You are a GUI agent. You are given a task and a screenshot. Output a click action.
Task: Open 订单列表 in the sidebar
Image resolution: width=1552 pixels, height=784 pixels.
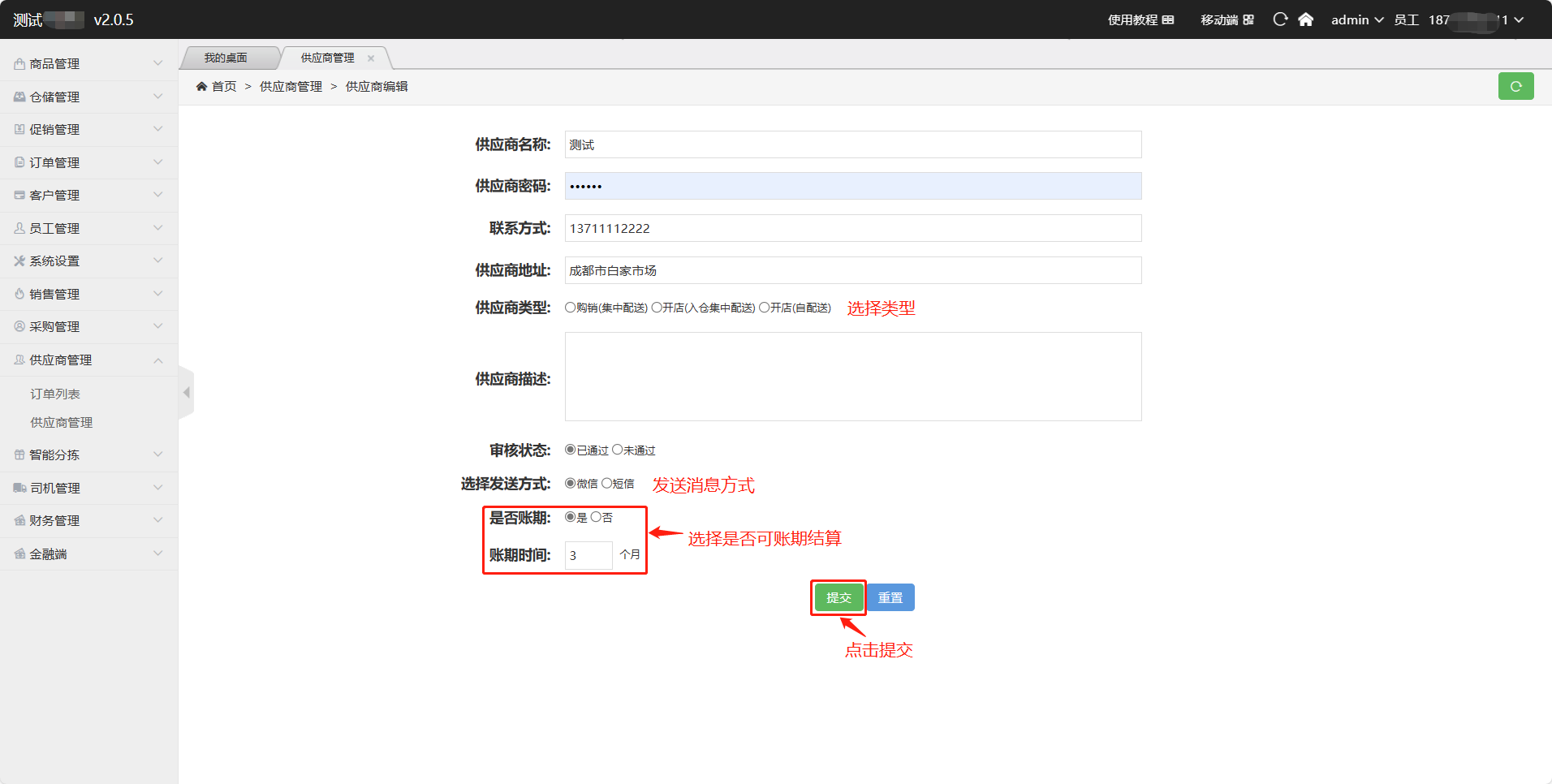pyautogui.click(x=55, y=394)
